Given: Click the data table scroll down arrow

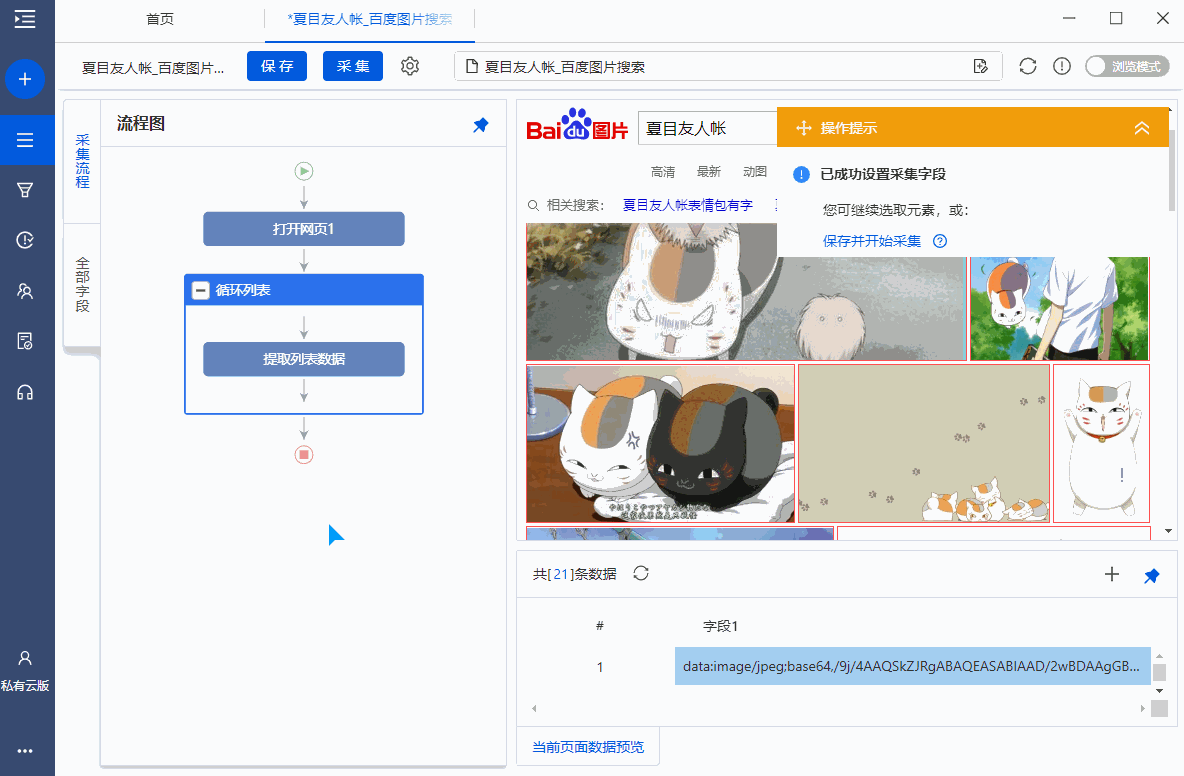Looking at the screenshot, I should (1160, 690).
